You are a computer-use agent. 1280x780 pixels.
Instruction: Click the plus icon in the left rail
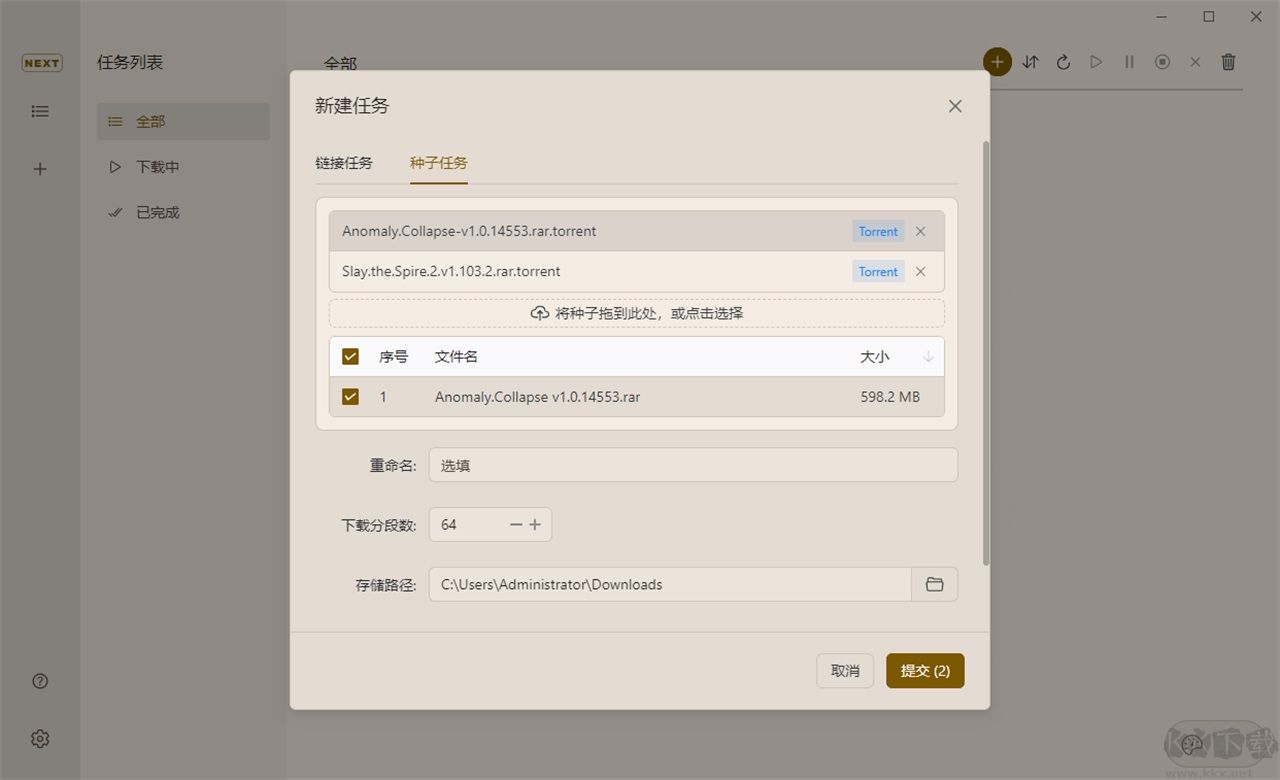40,169
